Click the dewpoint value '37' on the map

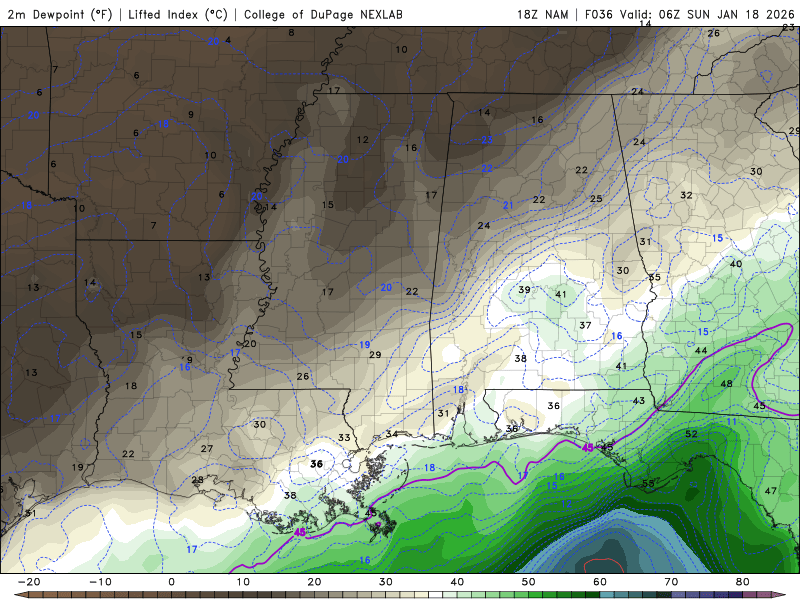tap(585, 325)
